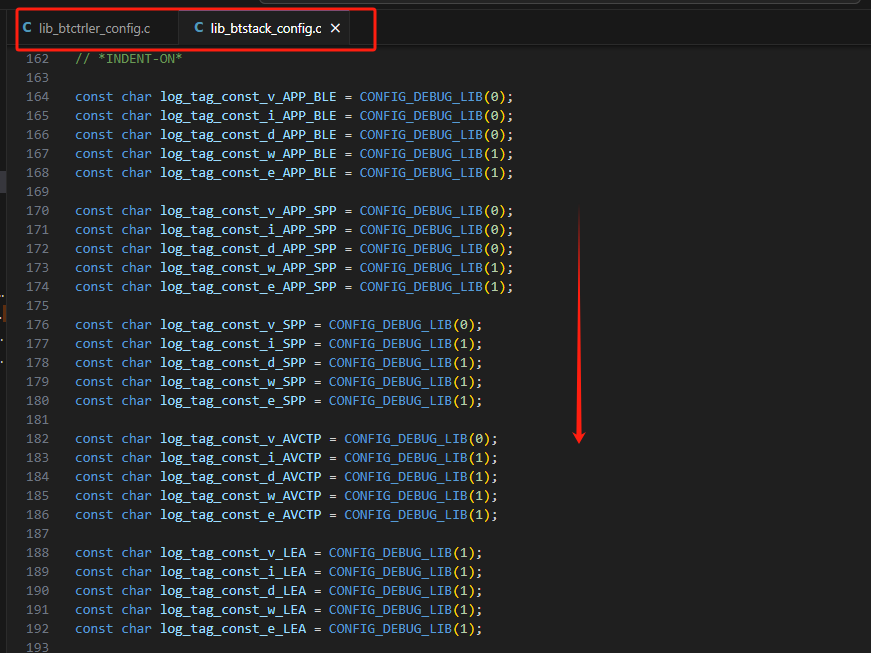This screenshot has width=871, height=653.
Task: Place cursor on log_tag_const_v_APP_SPP
Action: (248, 211)
